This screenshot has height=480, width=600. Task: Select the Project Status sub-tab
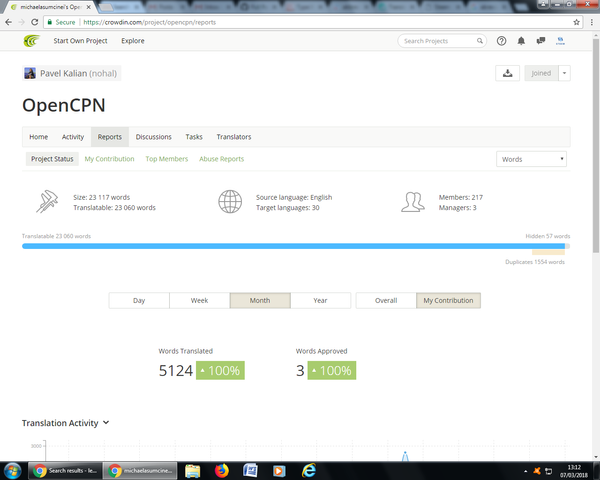click(x=52, y=159)
